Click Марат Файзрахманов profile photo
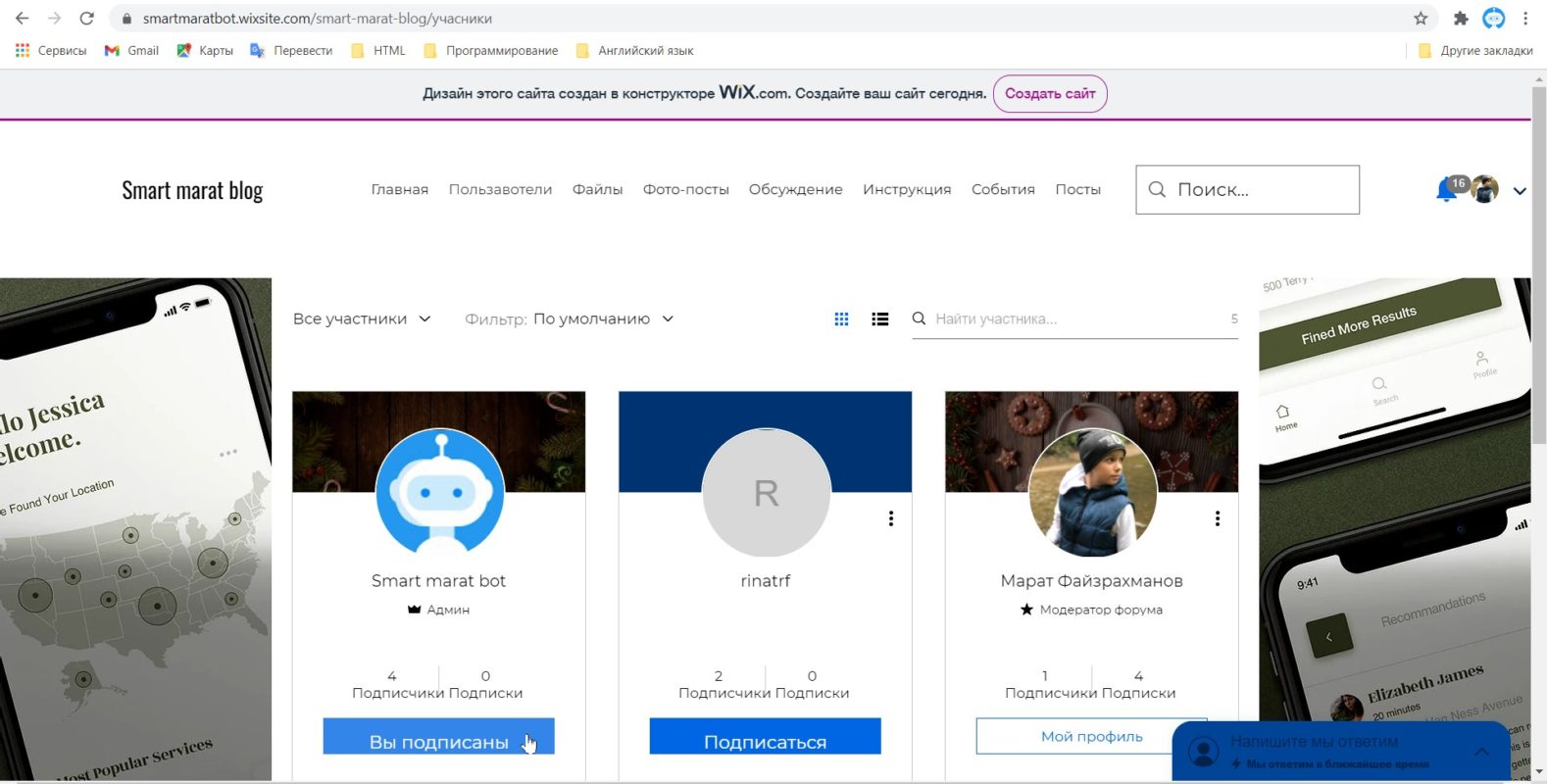The width and height of the screenshot is (1547, 784). click(1092, 492)
